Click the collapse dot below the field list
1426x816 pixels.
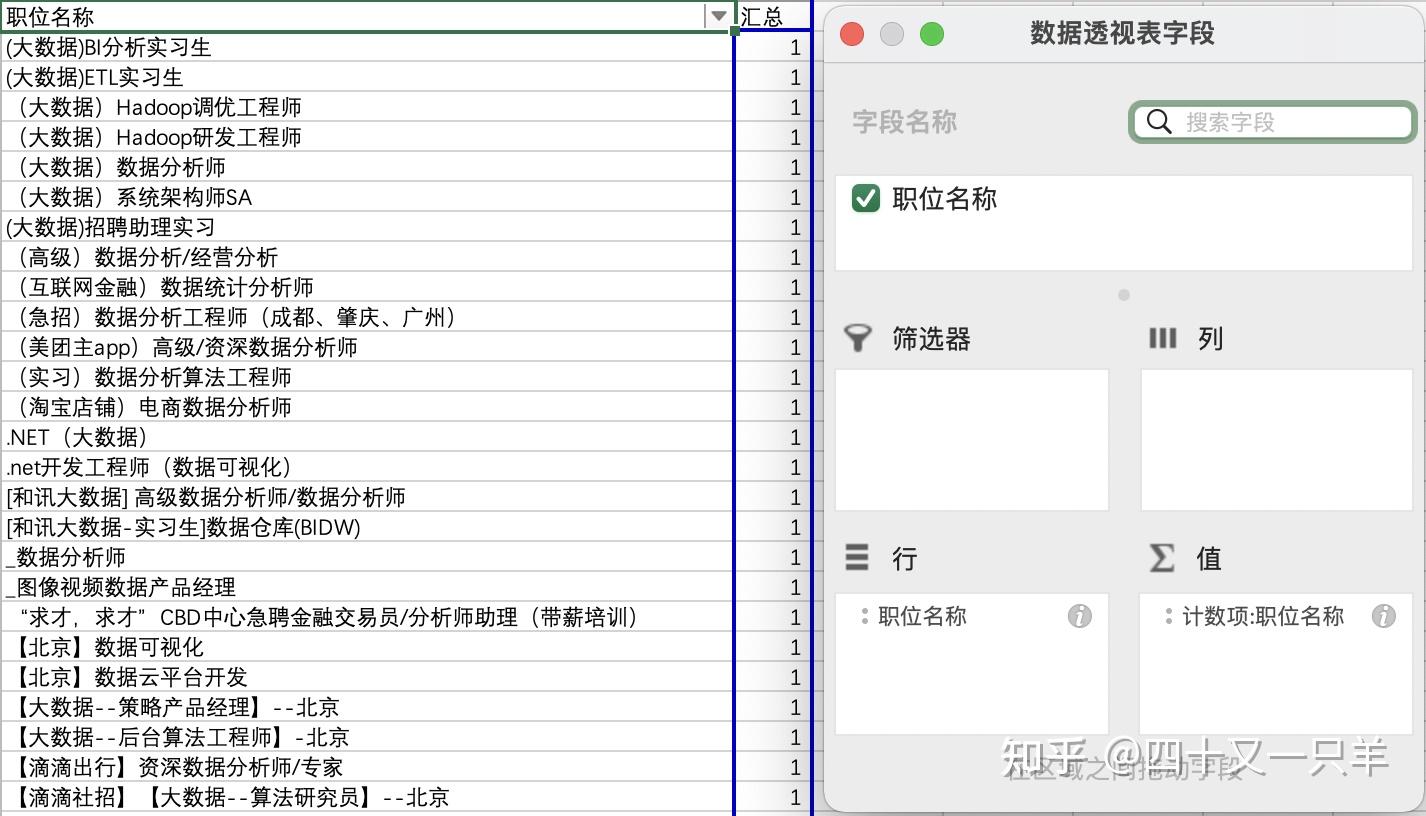(1123, 295)
